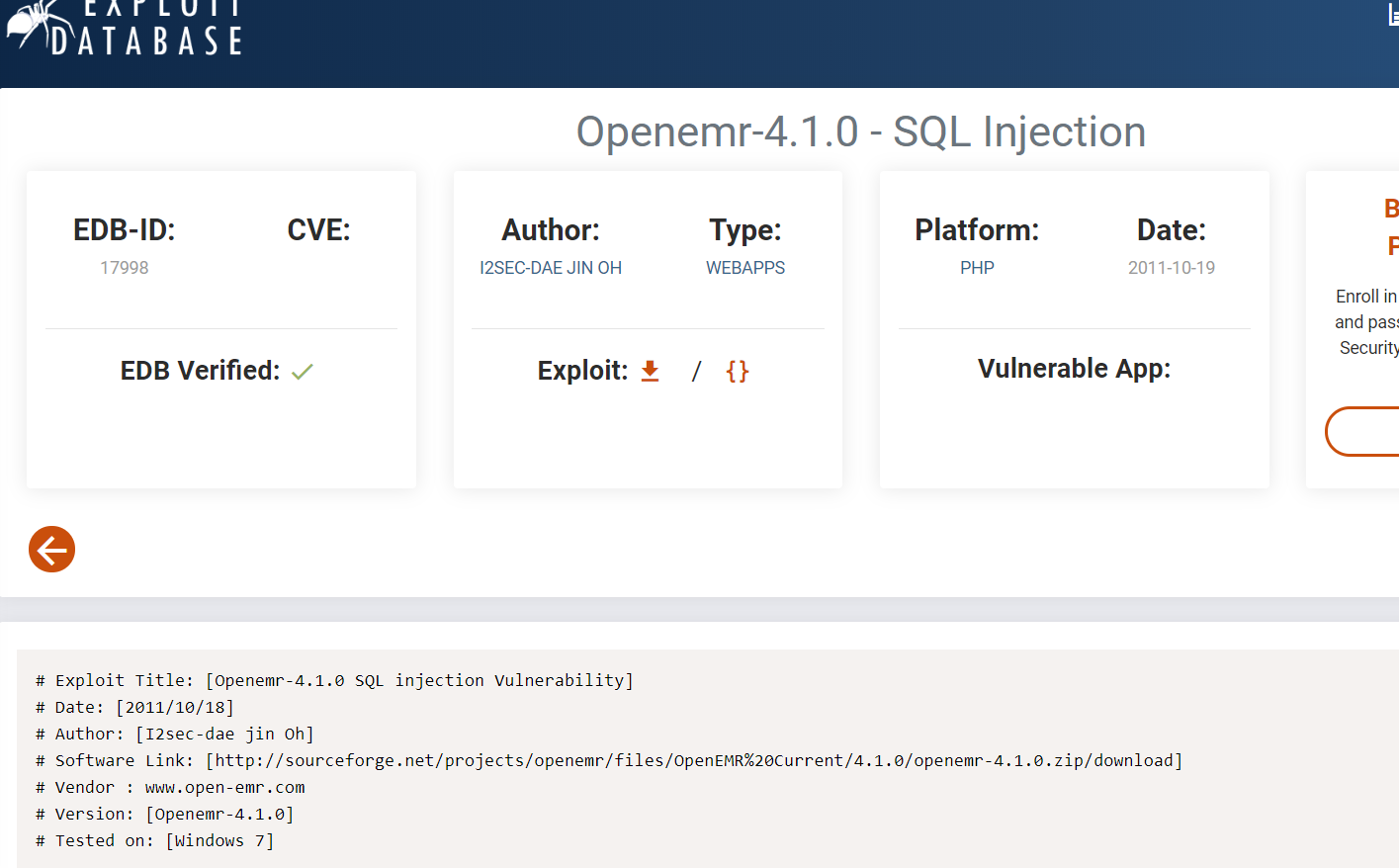Click the 'EDB Verified:' label
1399x868 pixels.
pyautogui.click(x=201, y=371)
